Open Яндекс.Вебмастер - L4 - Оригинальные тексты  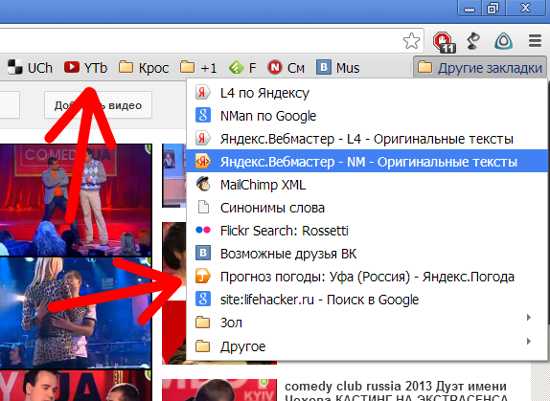click(x=367, y=139)
